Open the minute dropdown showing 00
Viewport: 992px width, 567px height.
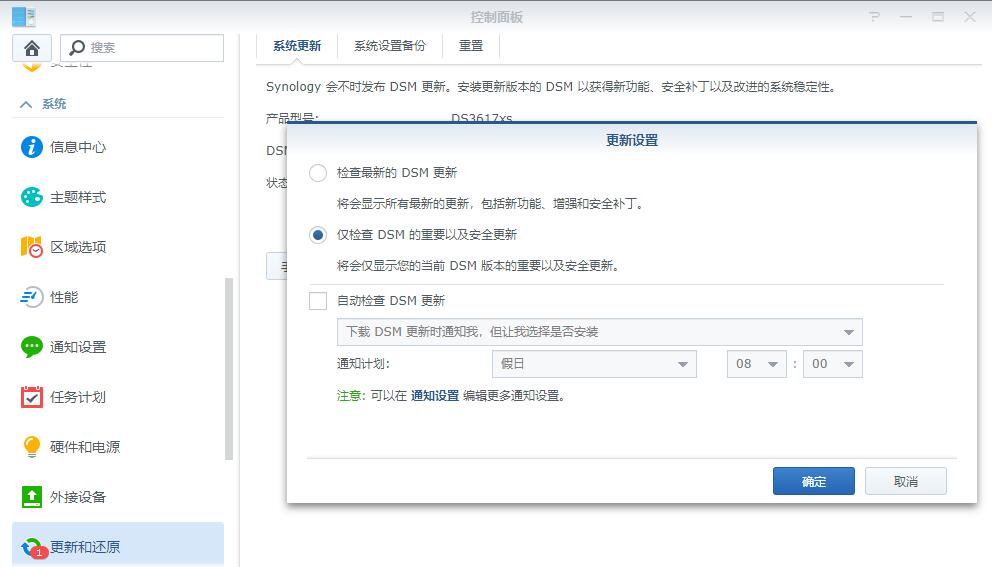833,364
